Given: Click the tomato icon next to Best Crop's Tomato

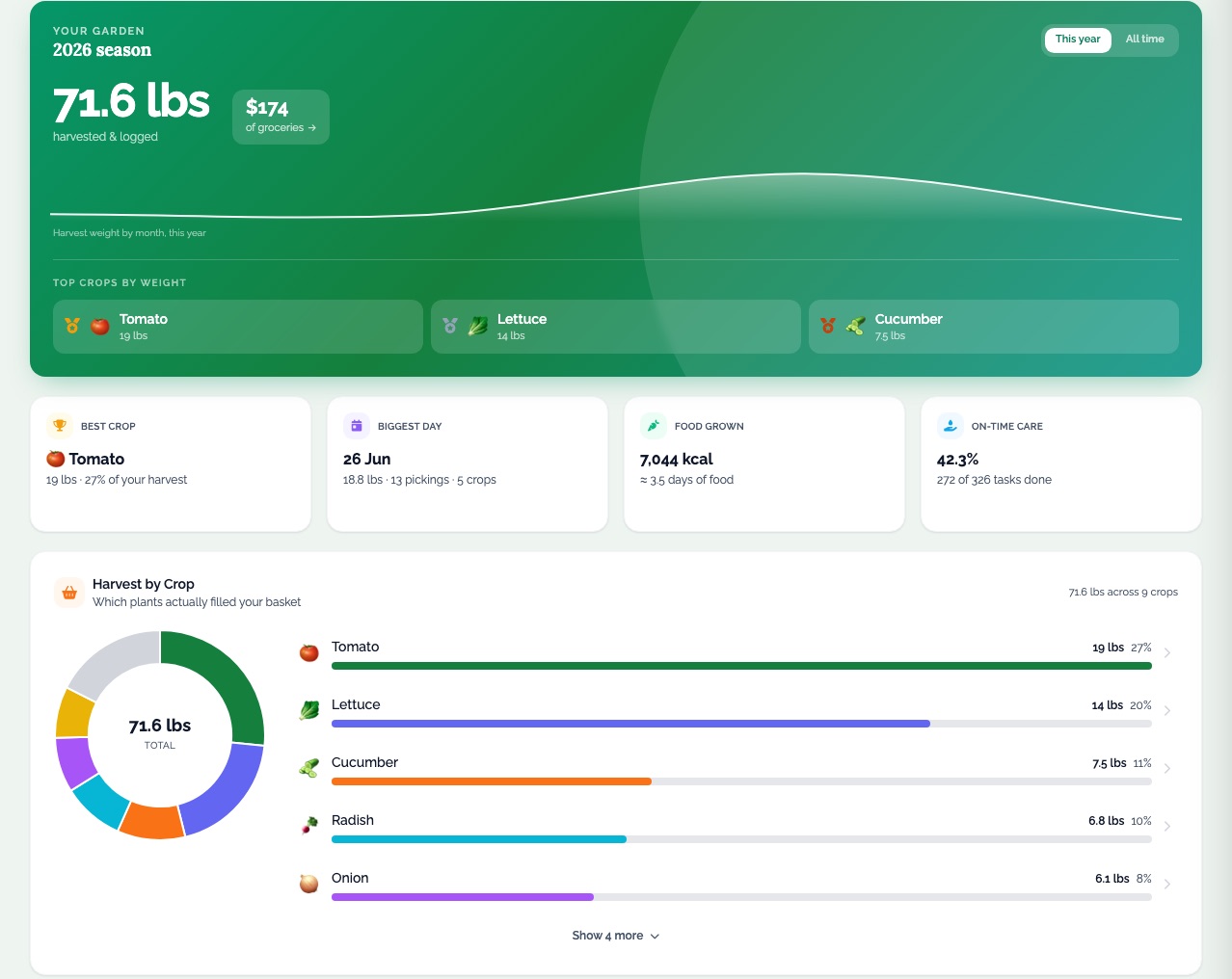Looking at the screenshot, I should point(56,459).
